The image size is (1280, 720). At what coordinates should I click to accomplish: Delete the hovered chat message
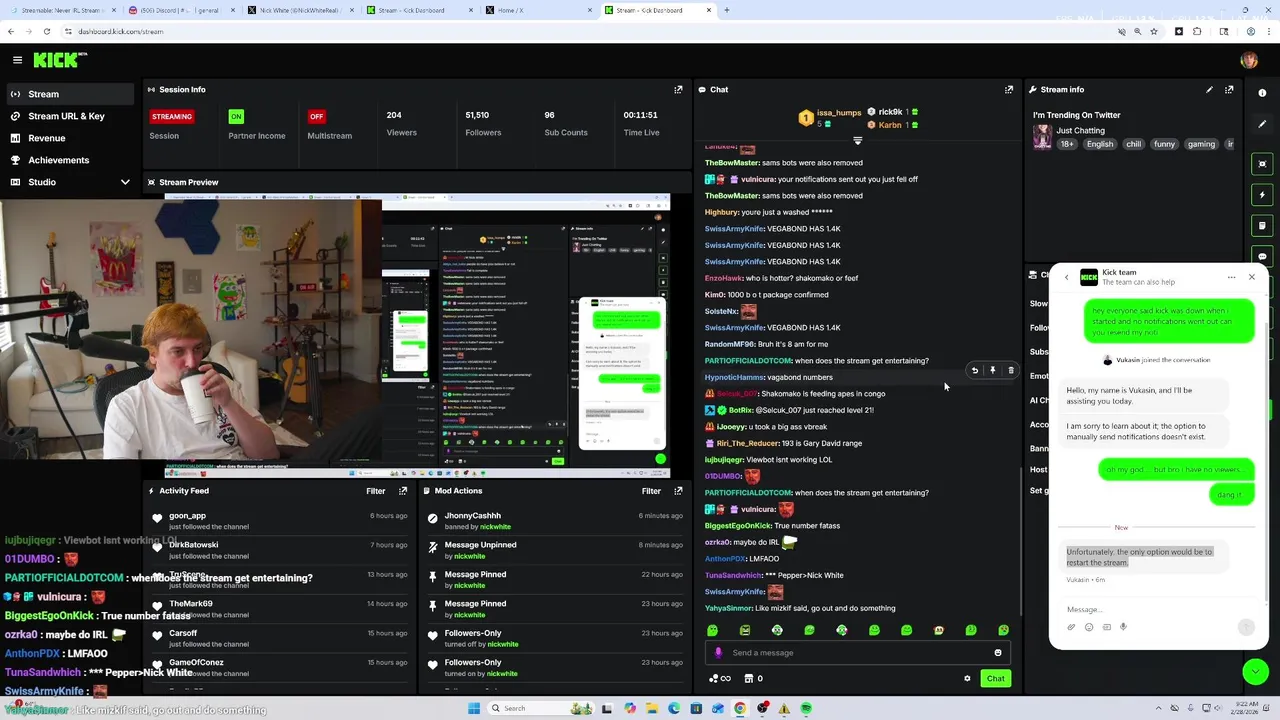click(x=1011, y=371)
